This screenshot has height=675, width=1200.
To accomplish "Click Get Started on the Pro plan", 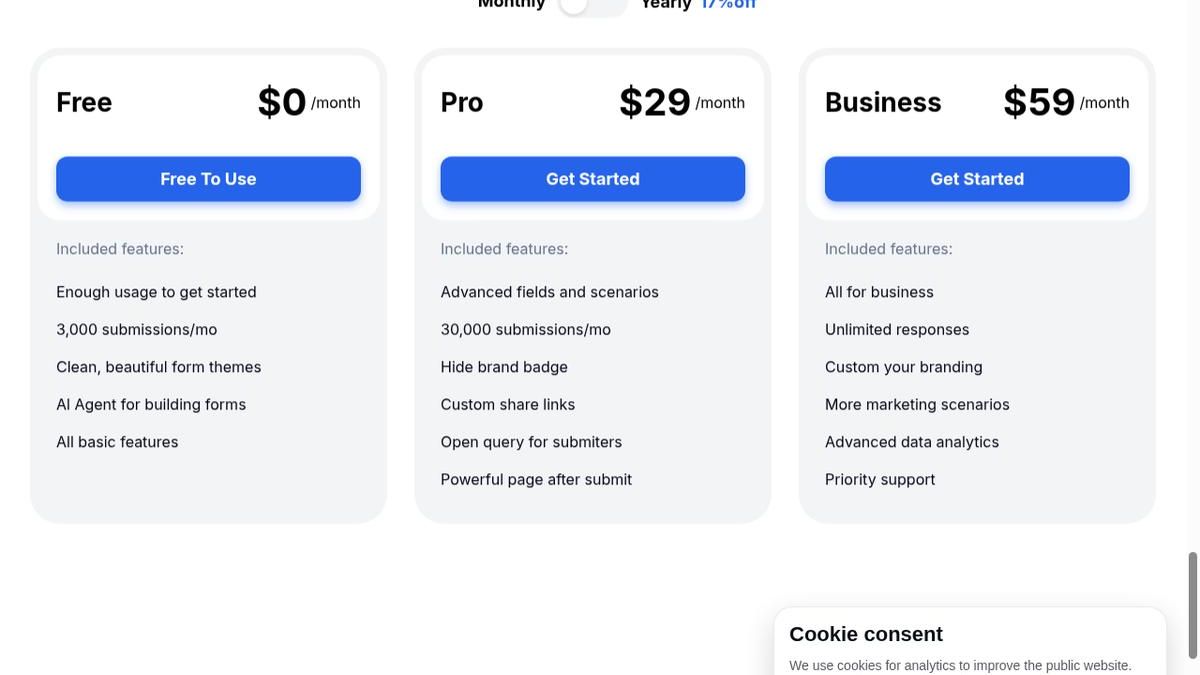I will [592, 177].
